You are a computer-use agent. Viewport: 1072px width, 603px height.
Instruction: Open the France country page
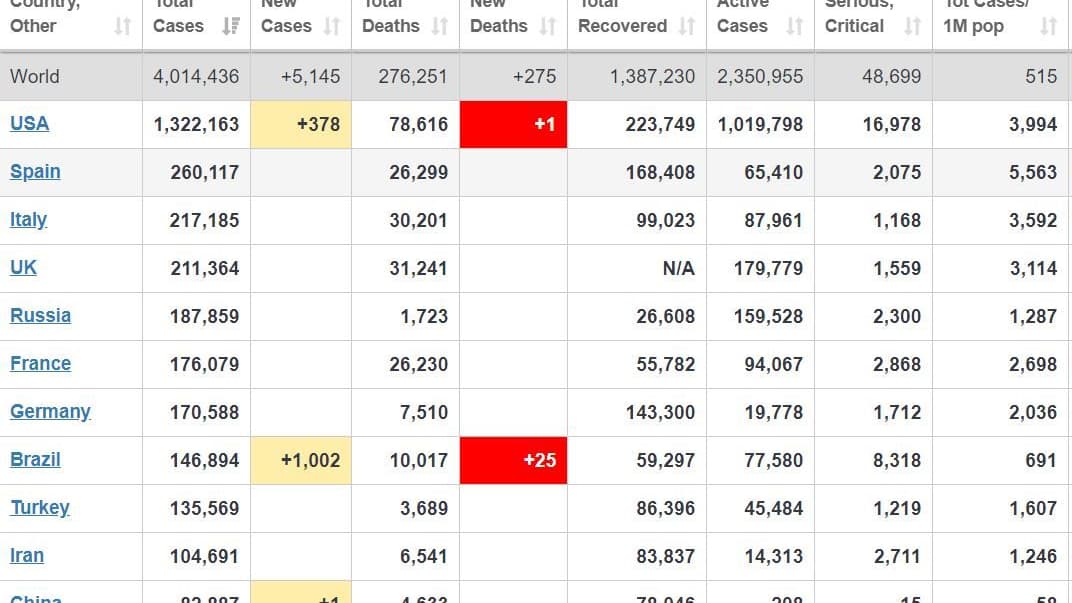point(40,363)
